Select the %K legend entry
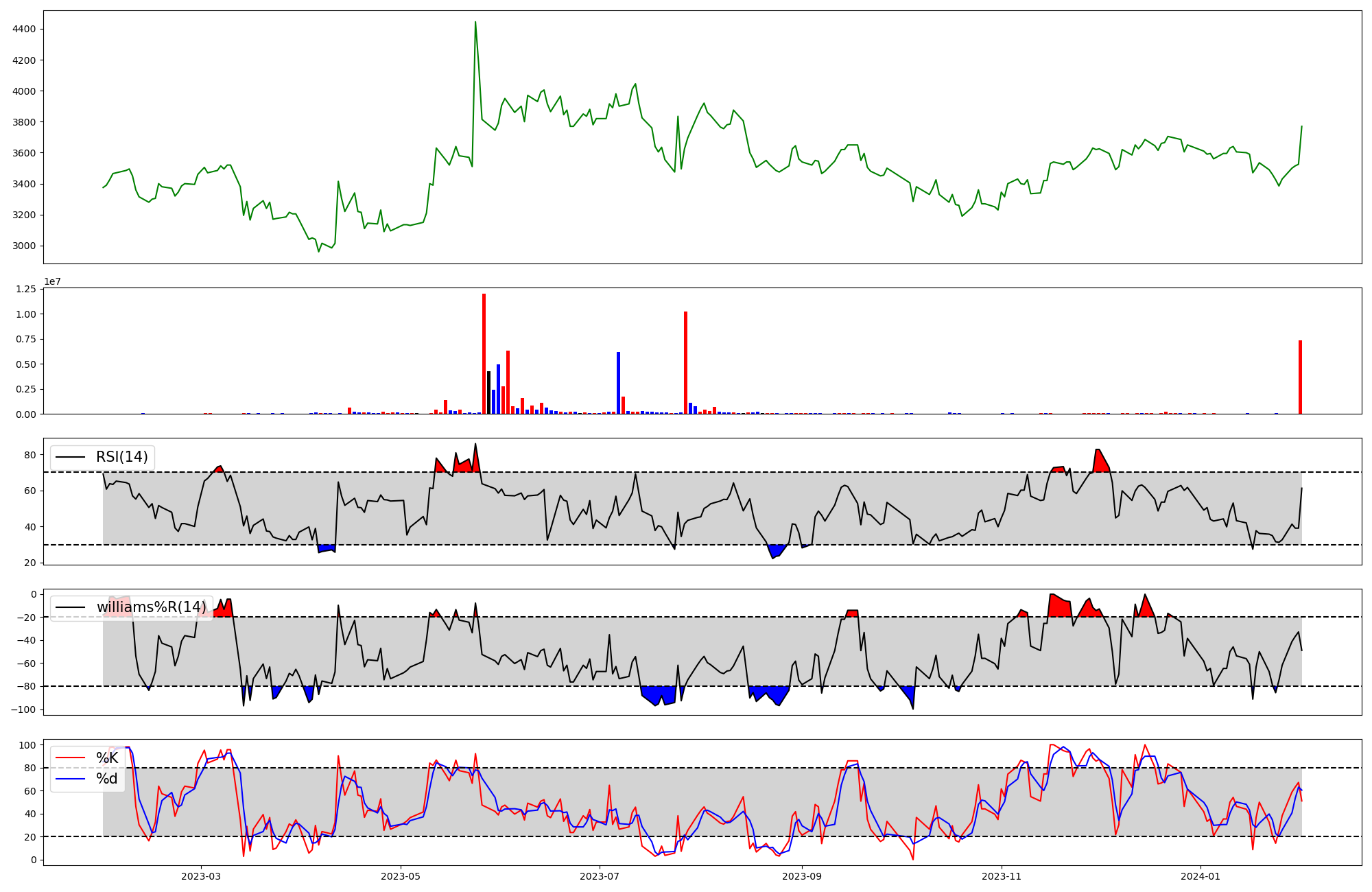The width and height of the screenshot is (1372, 892). click(107, 758)
